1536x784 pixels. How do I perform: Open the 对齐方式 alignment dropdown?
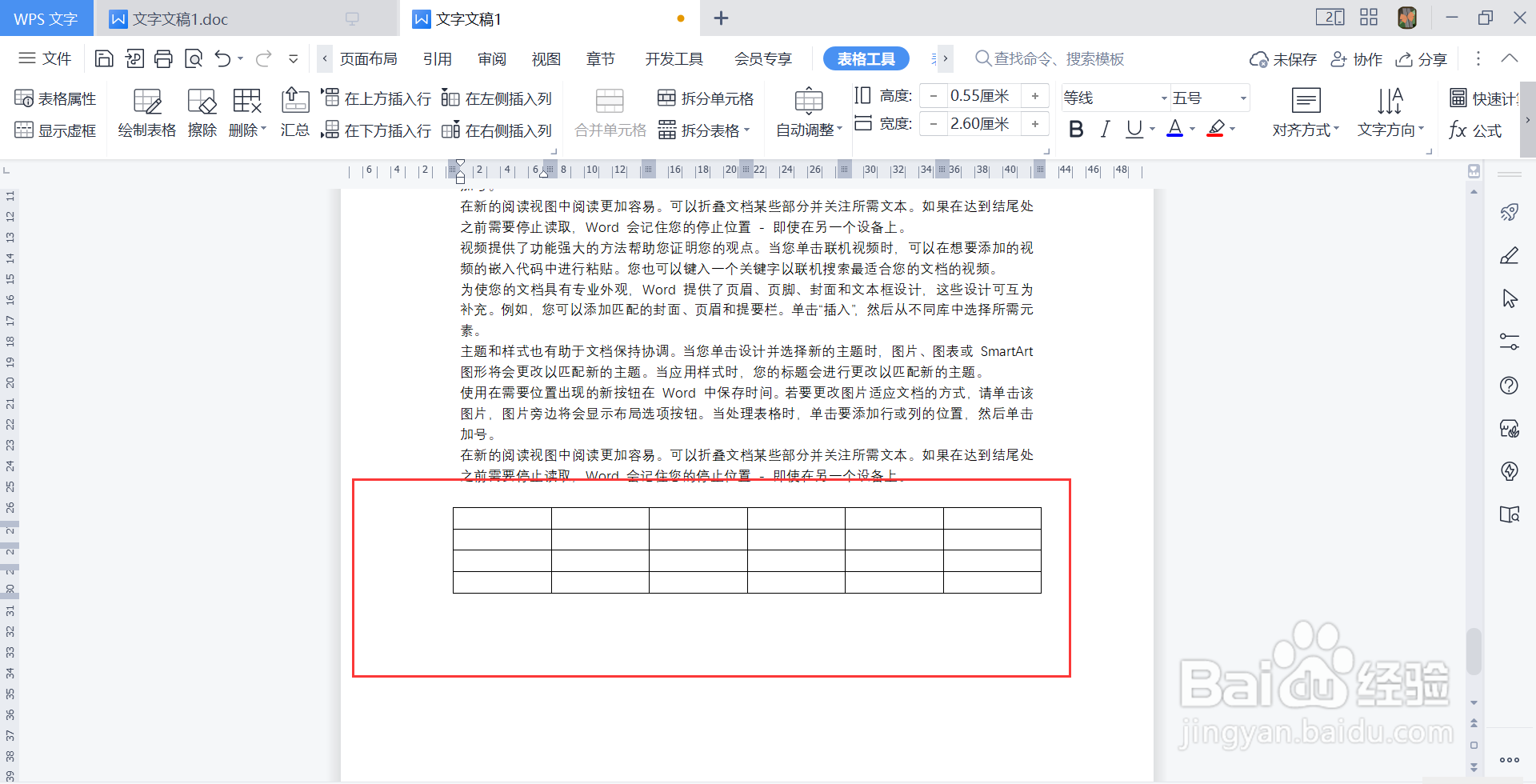click(1305, 112)
